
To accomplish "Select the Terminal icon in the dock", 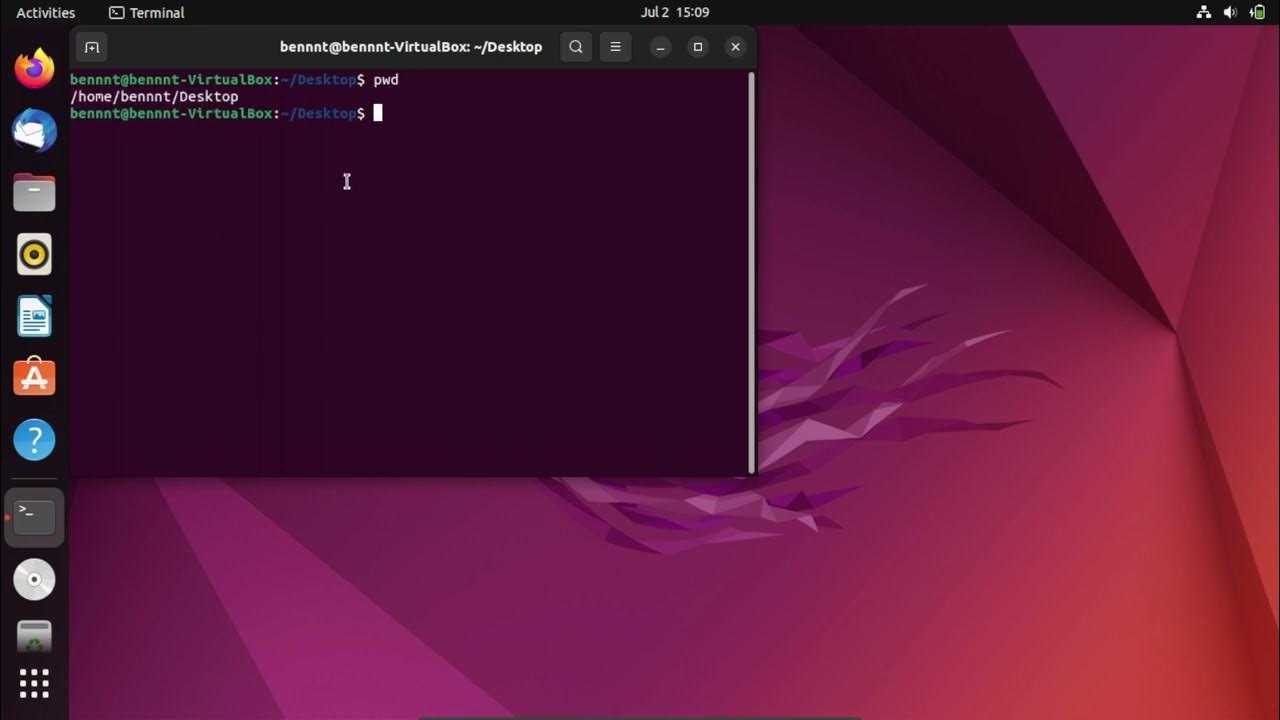I will click(34, 517).
